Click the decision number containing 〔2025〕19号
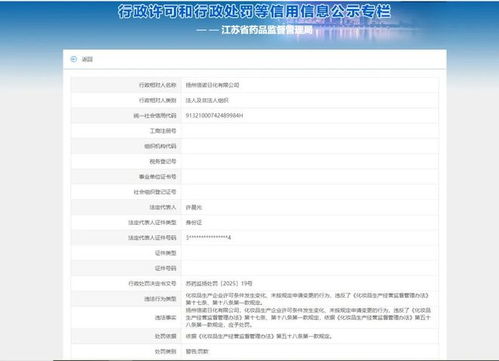 pyautogui.click(x=219, y=284)
